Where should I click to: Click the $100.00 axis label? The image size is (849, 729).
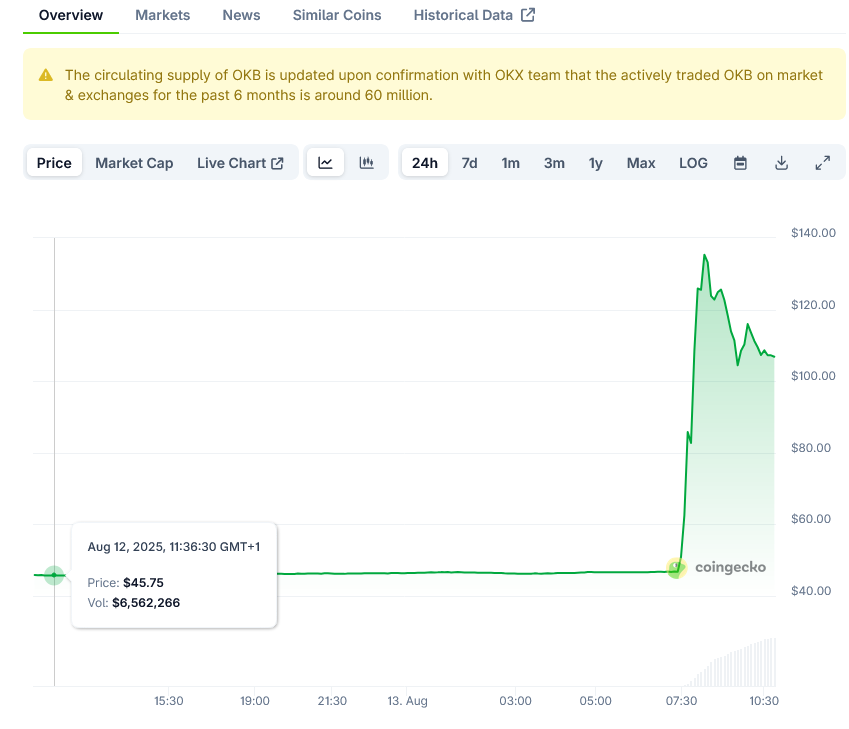coord(813,376)
